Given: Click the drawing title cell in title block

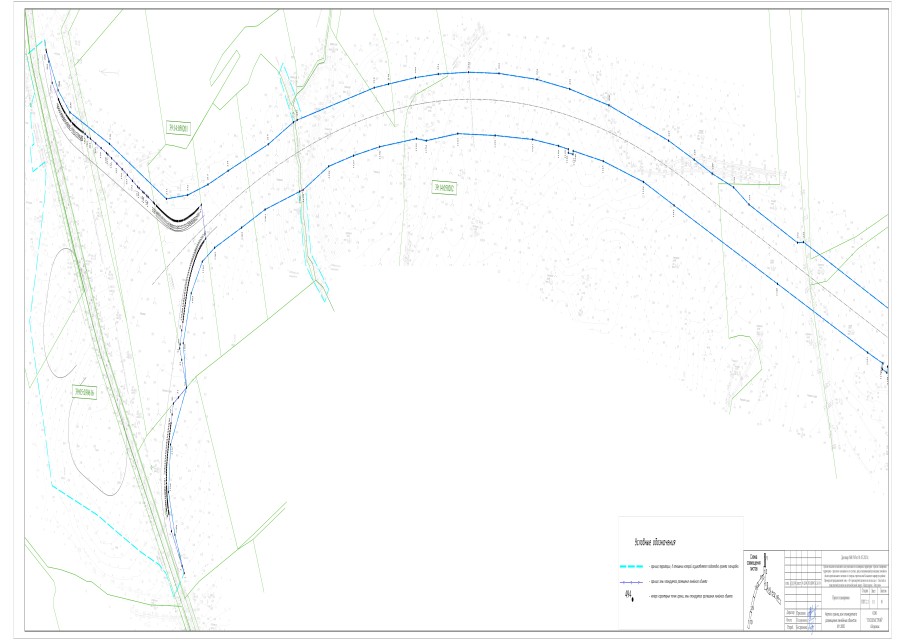Looking at the screenshot, I should [840, 619].
